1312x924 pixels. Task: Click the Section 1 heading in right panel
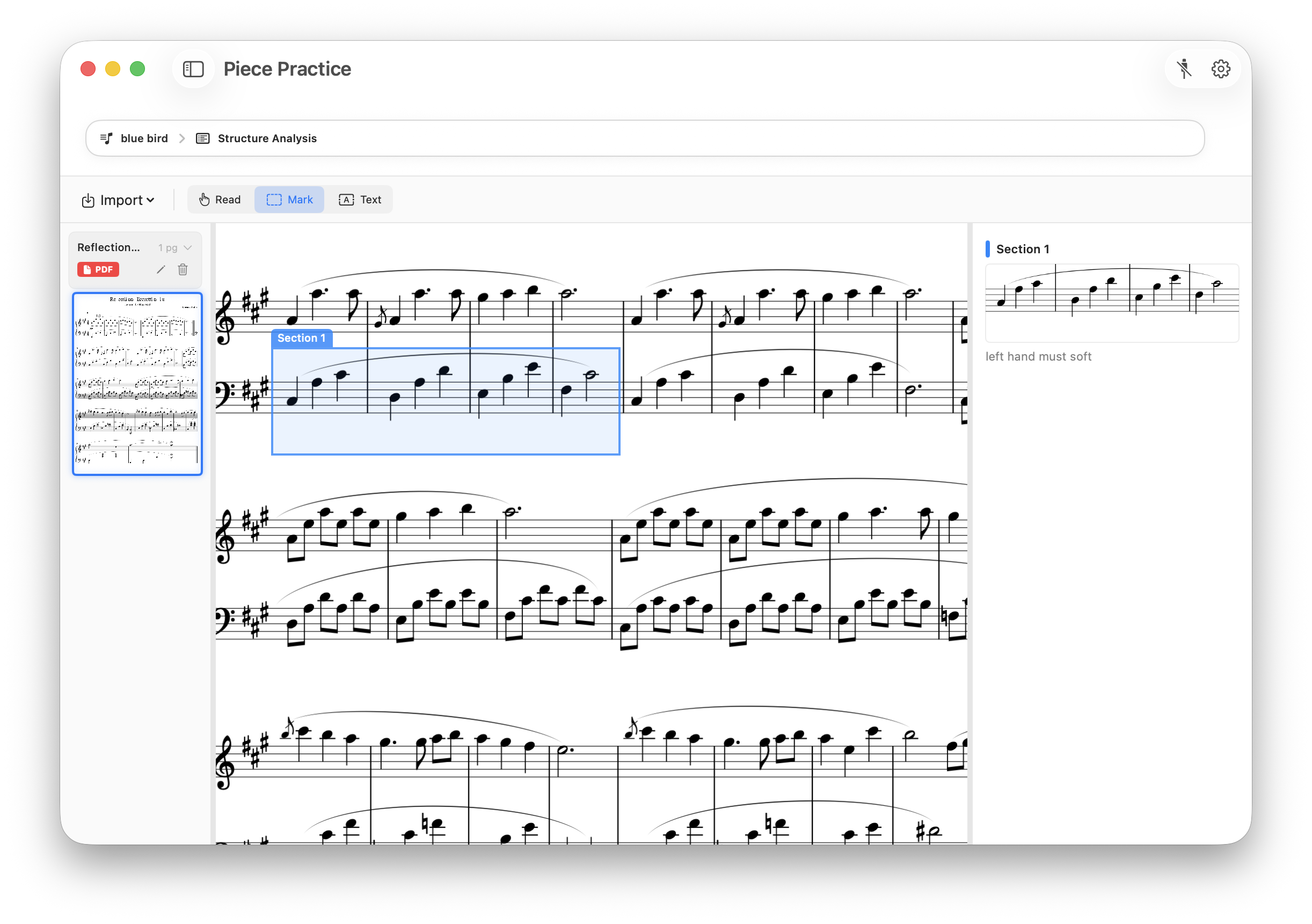(x=1022, y=249)
